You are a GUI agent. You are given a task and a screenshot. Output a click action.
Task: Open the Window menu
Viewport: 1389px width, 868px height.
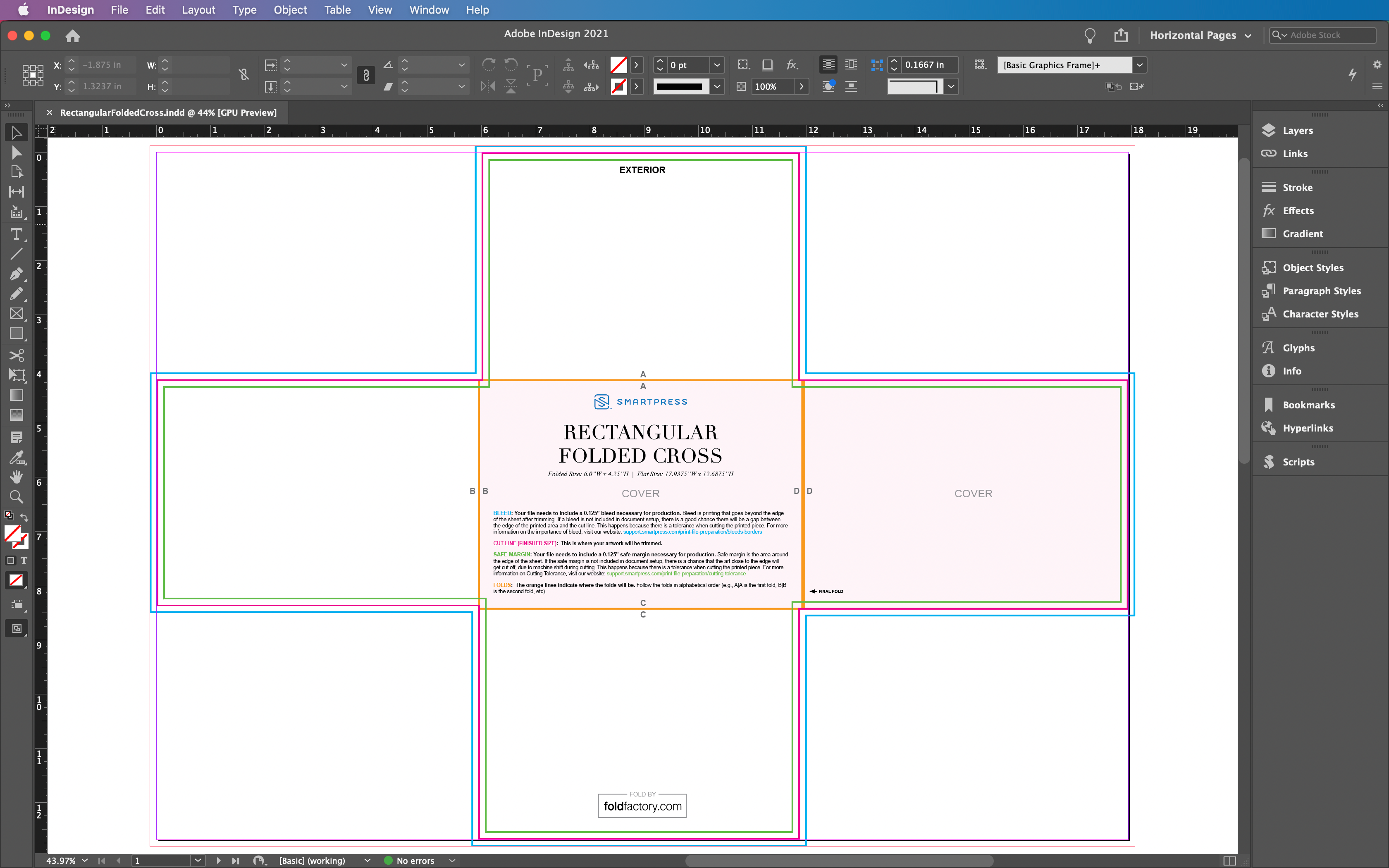coord(429,10)
